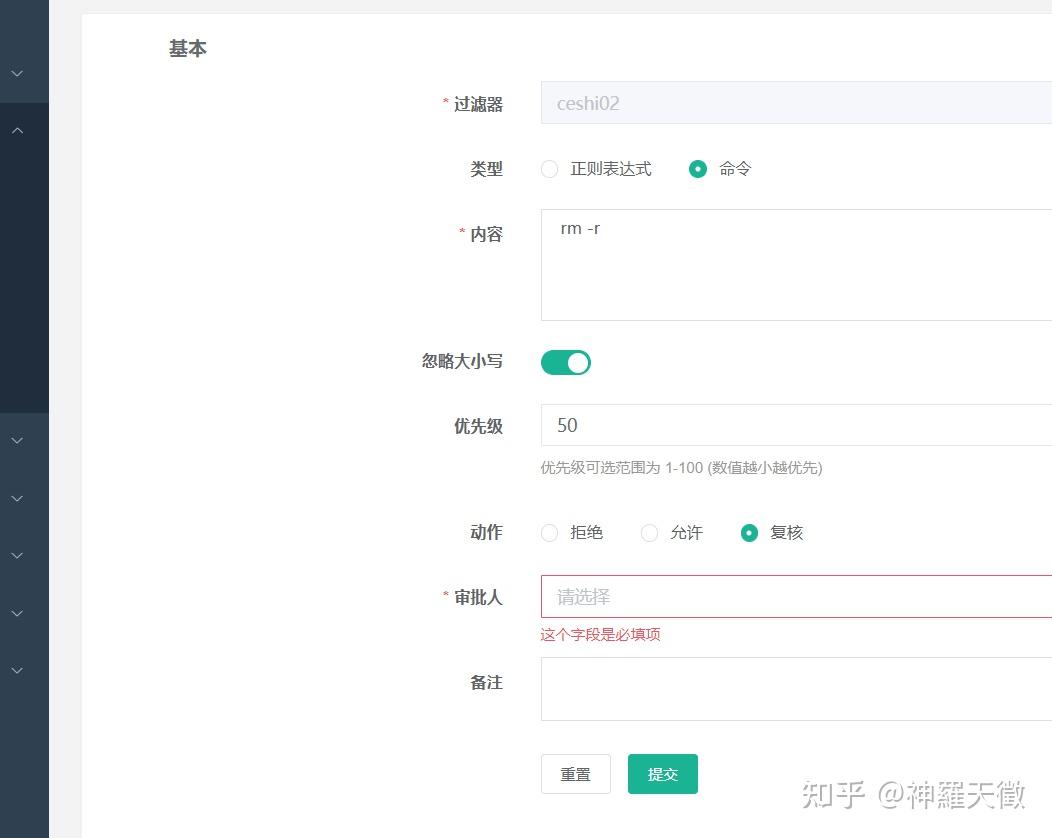Collapse the currently expanded sidebar section
This screenshot has height=838, width=1052.
point(16,129)
